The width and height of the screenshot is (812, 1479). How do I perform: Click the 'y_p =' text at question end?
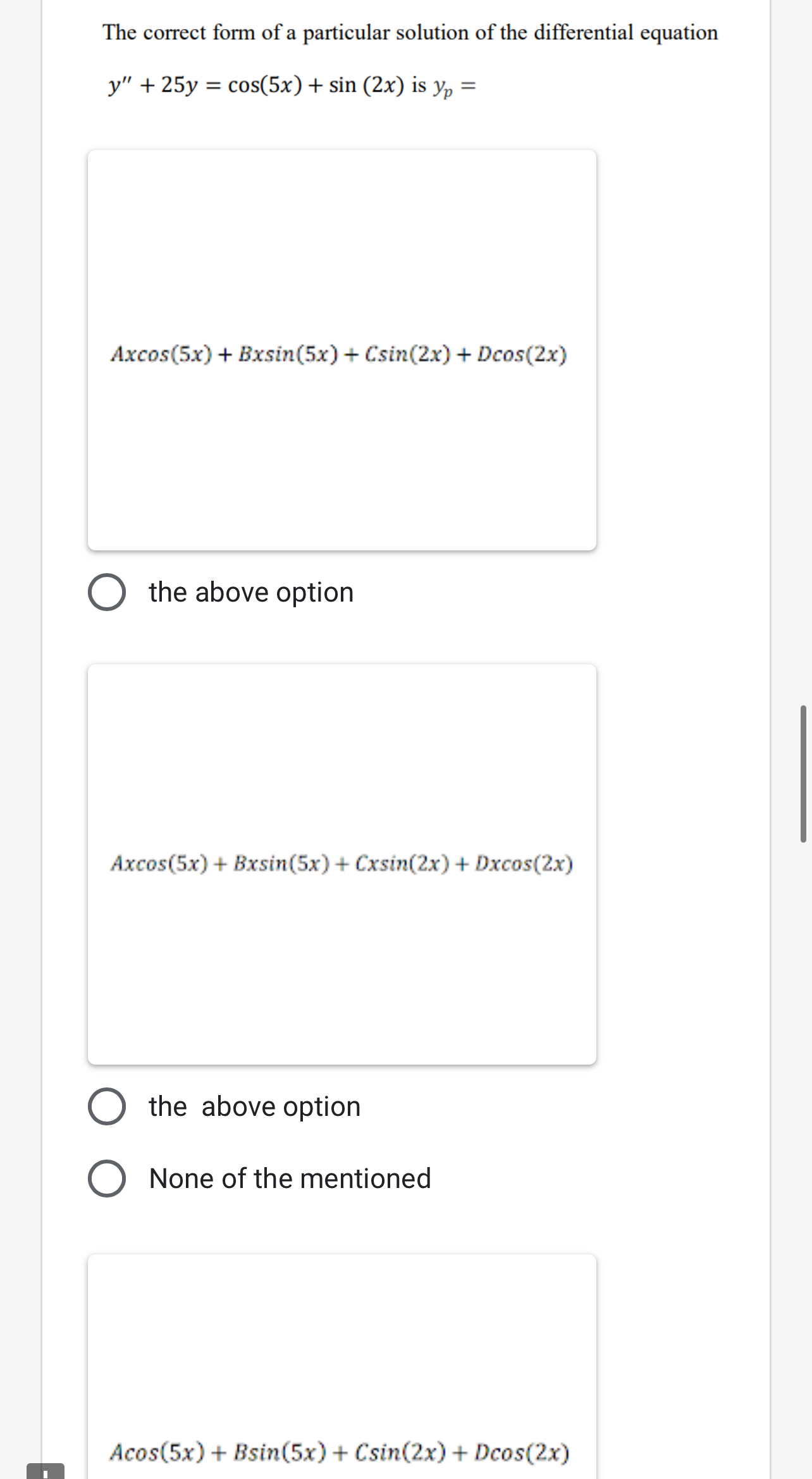coord(454,87)
